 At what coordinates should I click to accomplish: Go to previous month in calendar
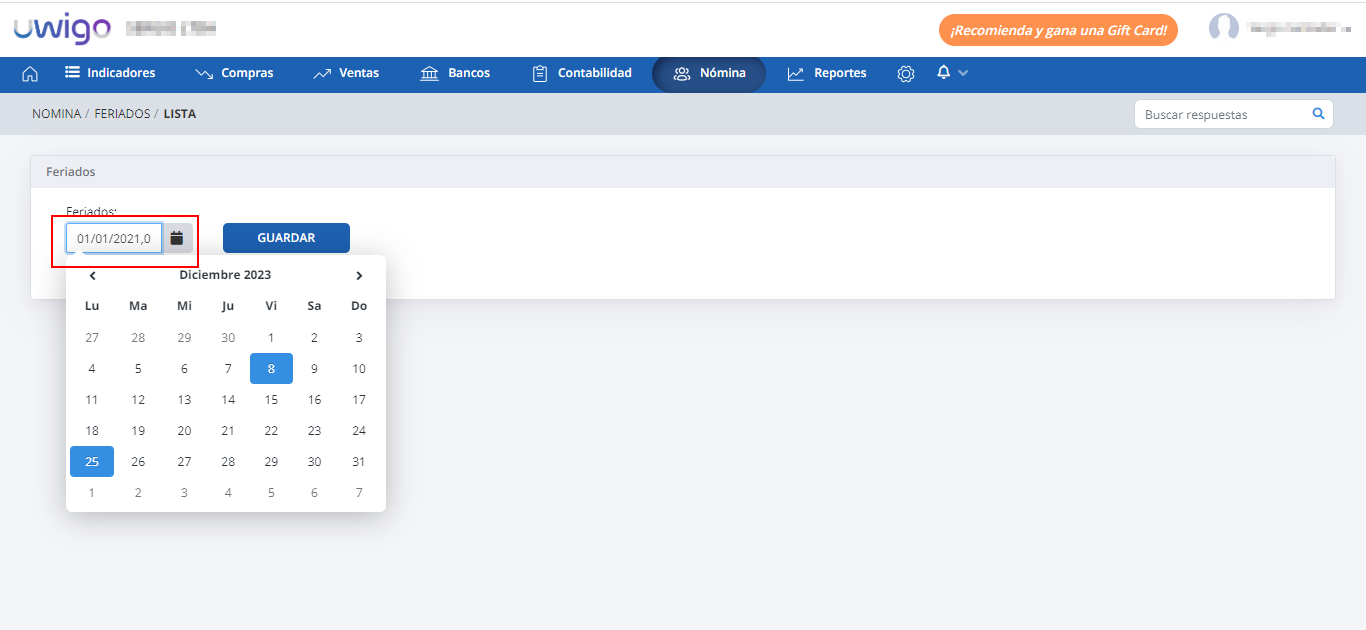point(92,275)
